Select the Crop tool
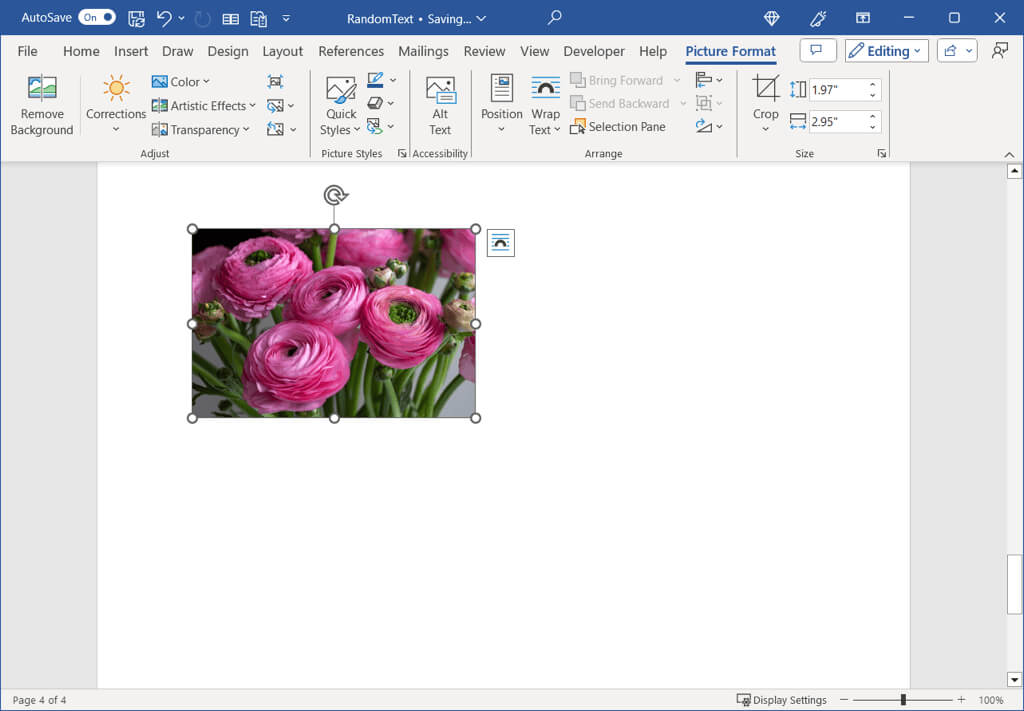The image size is (1024, 711). (765, 89)
